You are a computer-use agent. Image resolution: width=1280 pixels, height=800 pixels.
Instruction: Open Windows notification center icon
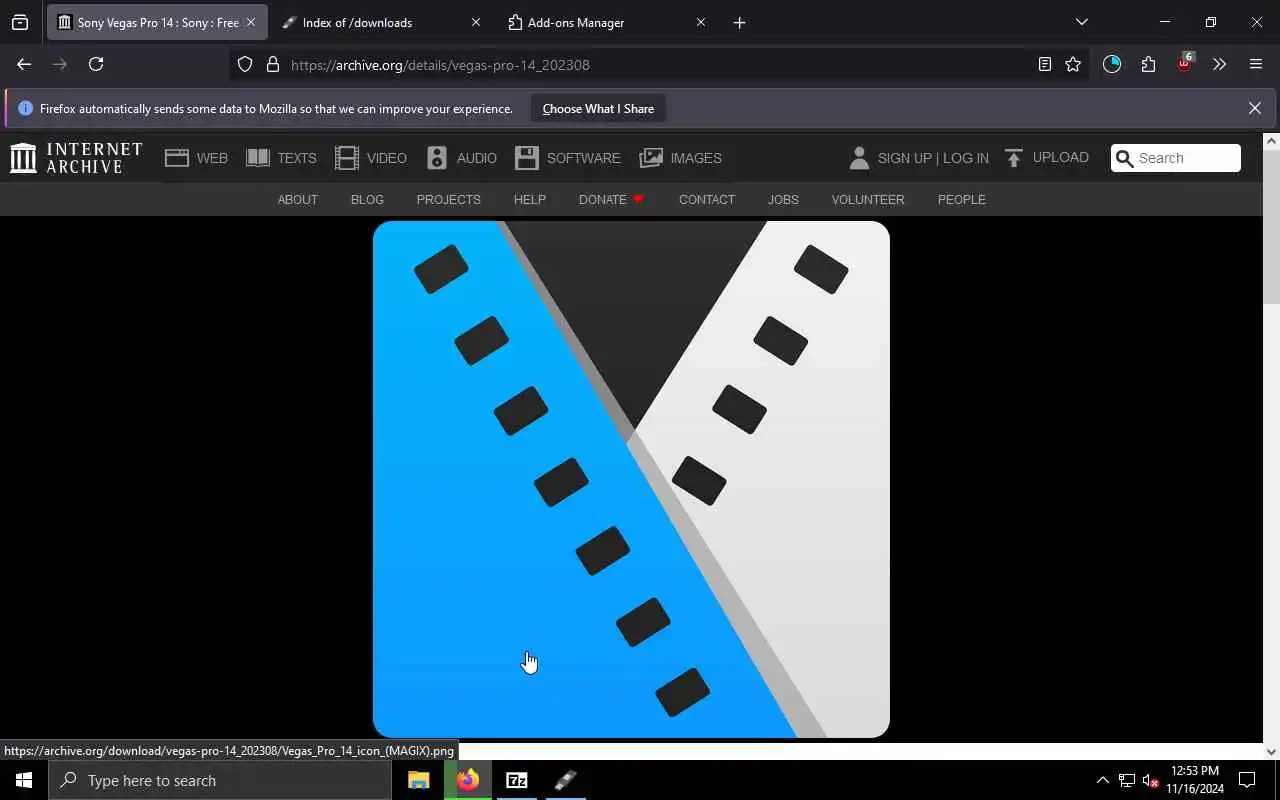click(1247, 780)
